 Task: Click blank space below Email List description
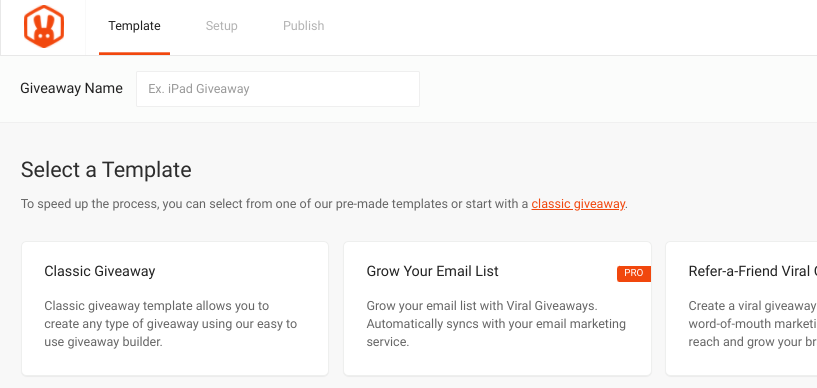point(497,362)
